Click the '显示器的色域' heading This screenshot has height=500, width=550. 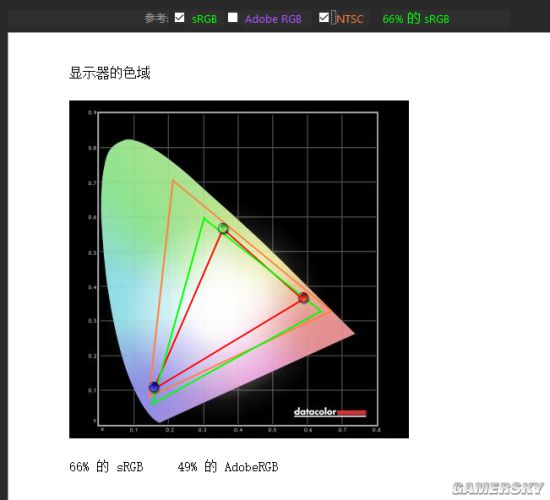click(x=110, y=73)
